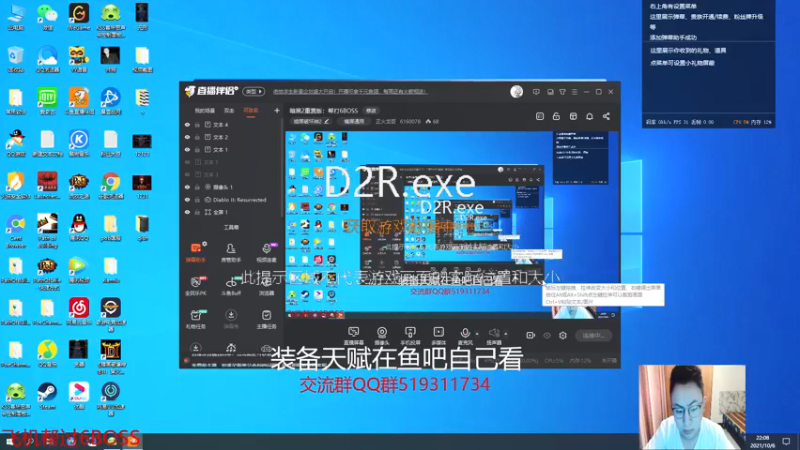Start recording with the record icon
Screen dimensions: 800x450
coord(531,335)
